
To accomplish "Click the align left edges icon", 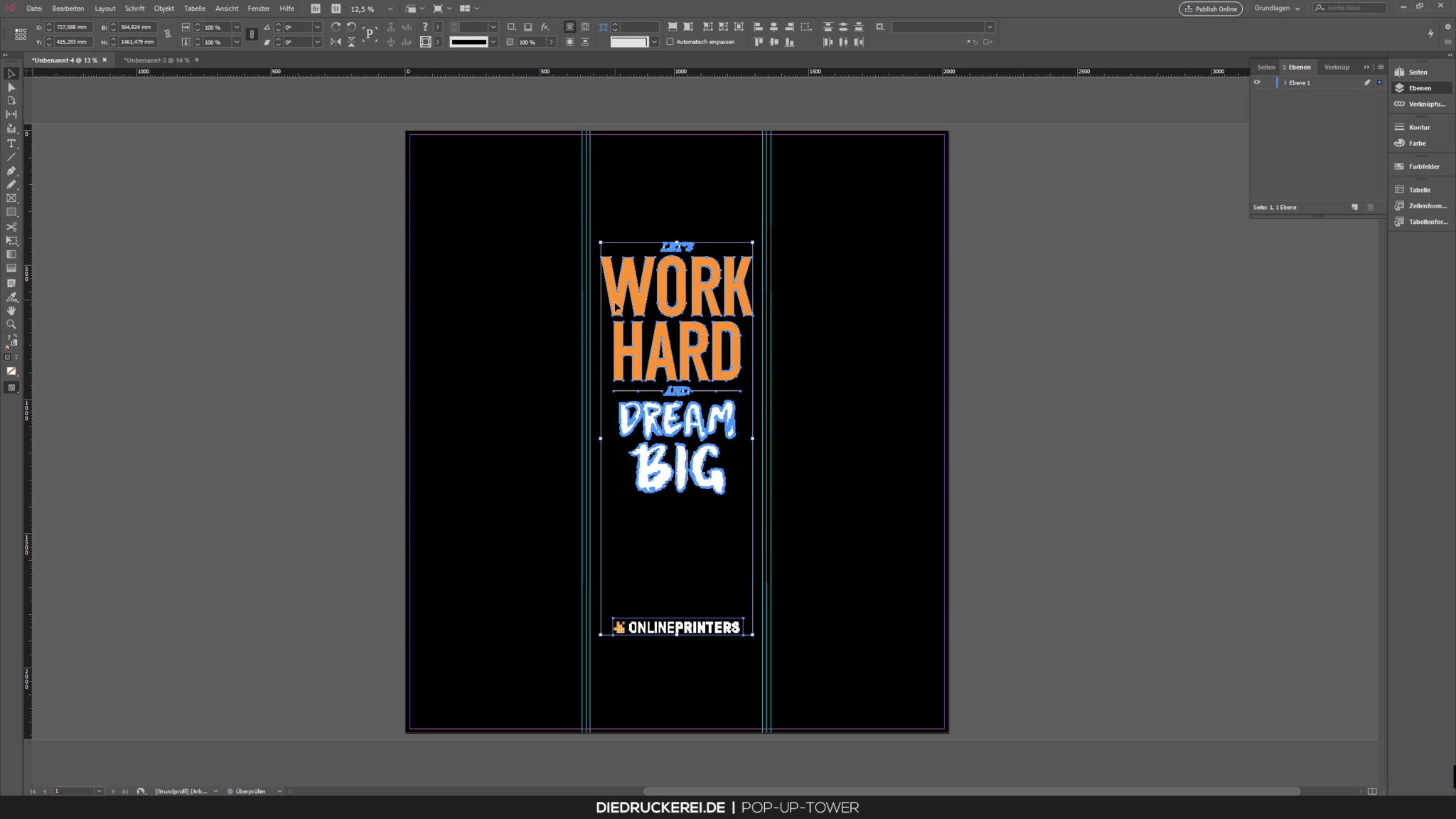I will [x=758, y=27].
